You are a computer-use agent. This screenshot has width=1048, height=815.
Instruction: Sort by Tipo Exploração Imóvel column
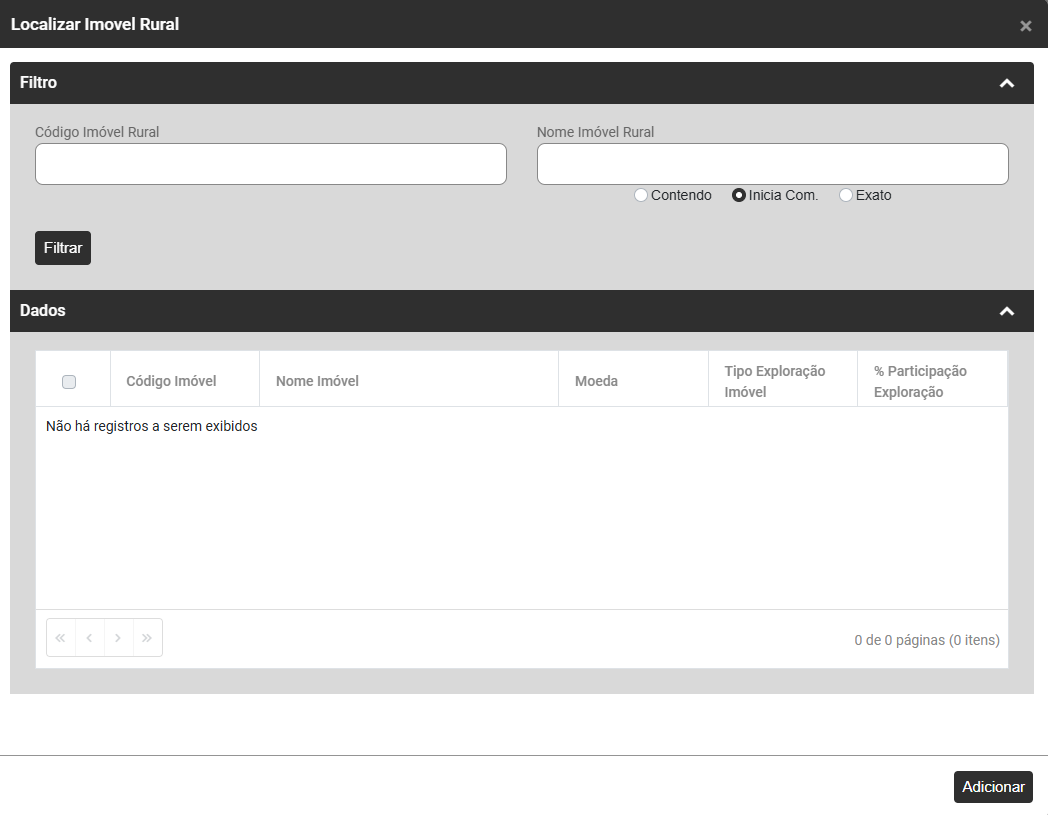click(775, 381)
